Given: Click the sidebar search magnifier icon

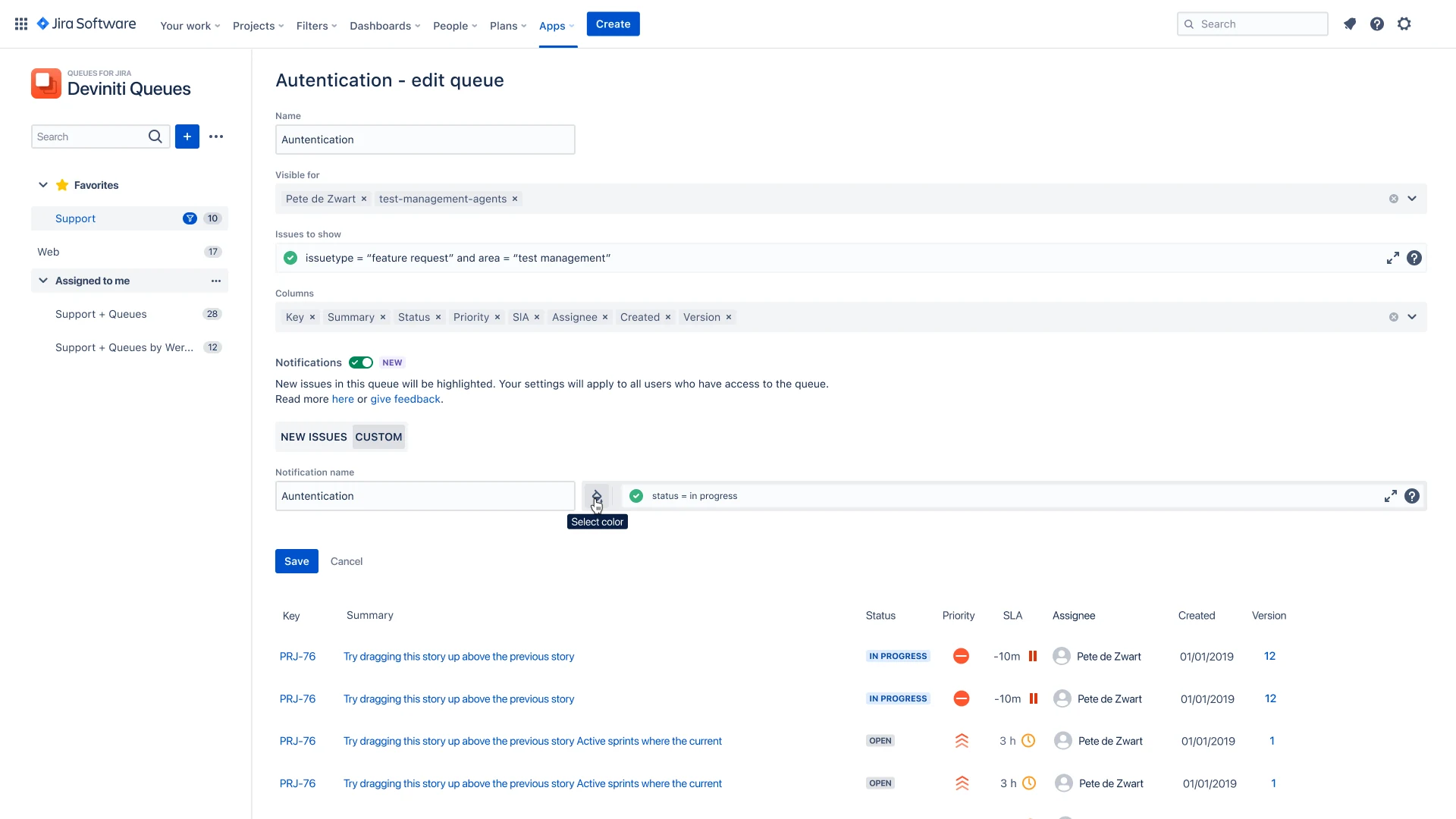Looking at the screenshot, I should pyautogui.click(x=155, y=136).
